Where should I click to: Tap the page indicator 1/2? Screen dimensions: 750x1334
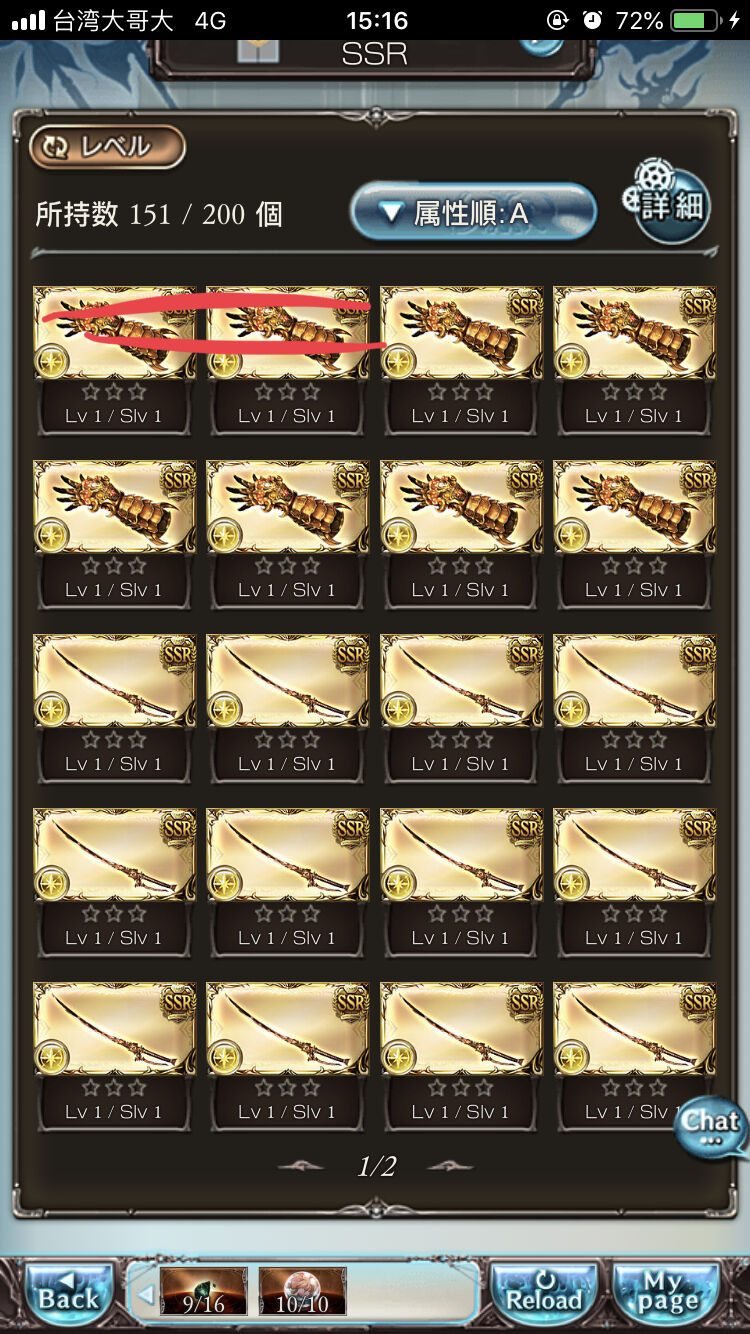click(x=376, y=1166)
